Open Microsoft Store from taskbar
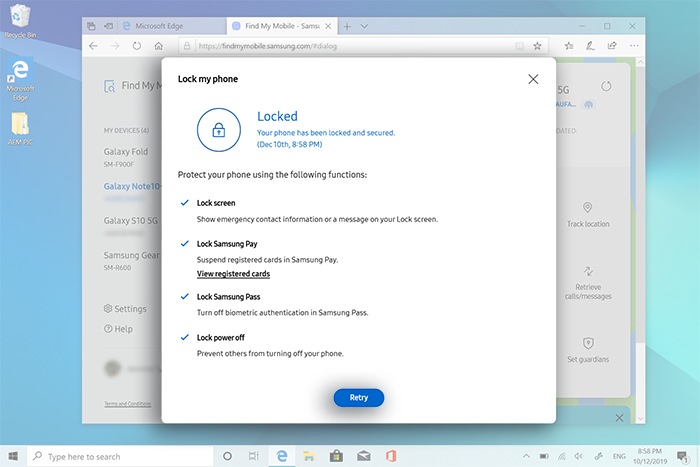Screen dimensions: 700x467 click(336, 456)
